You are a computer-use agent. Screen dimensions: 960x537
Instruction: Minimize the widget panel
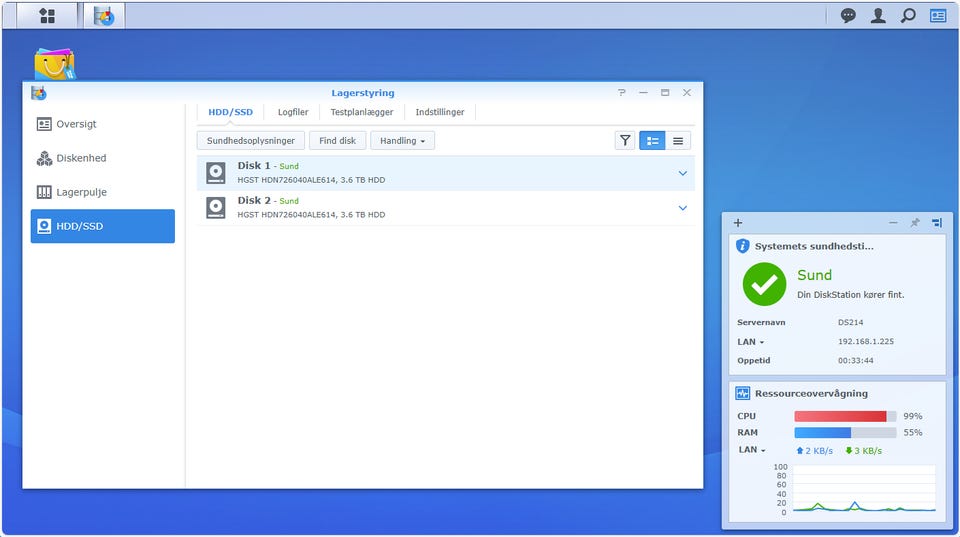(x=893, y=223)
